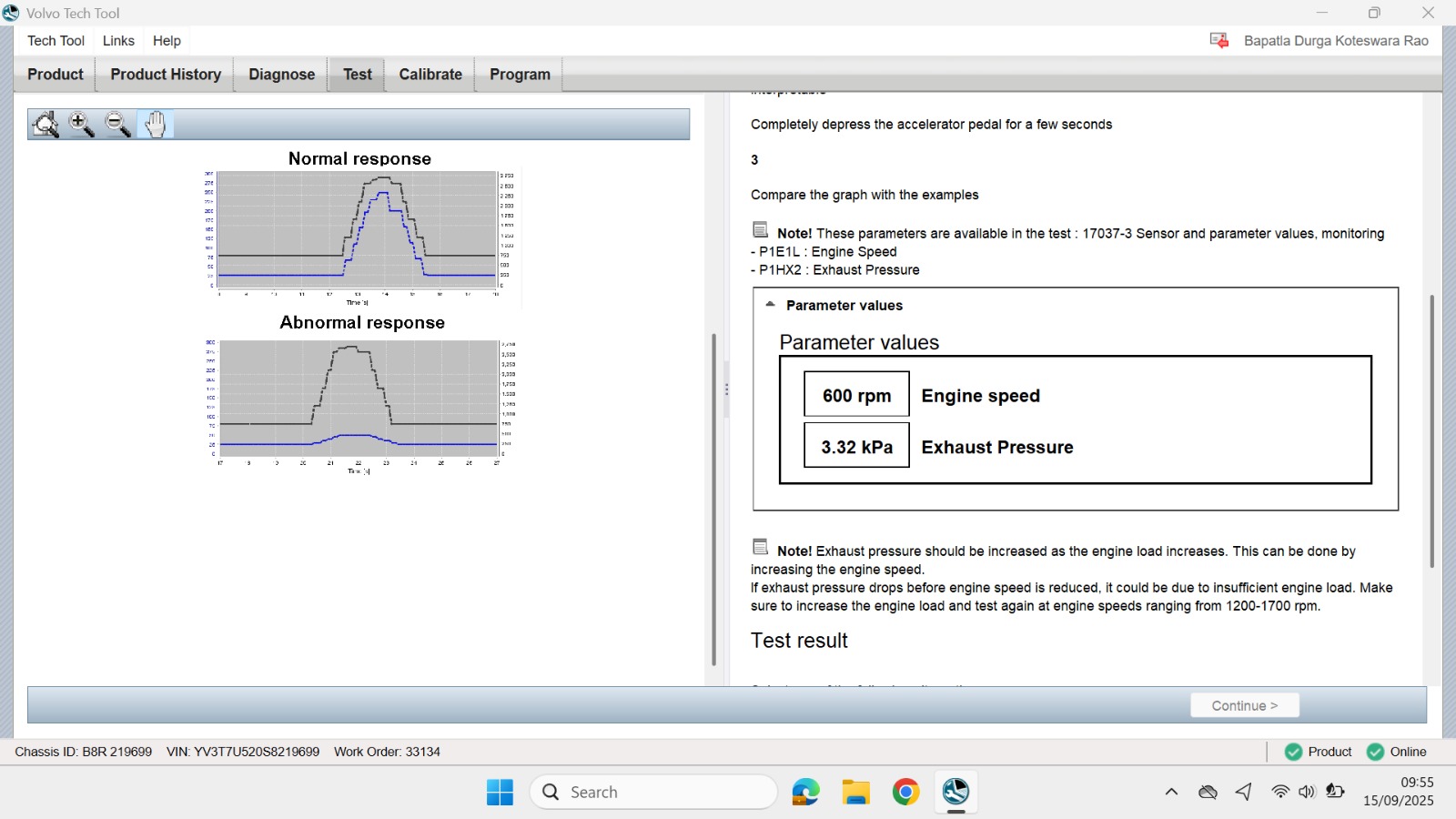Click the zoom in magnifier icon

click(82, 124)
